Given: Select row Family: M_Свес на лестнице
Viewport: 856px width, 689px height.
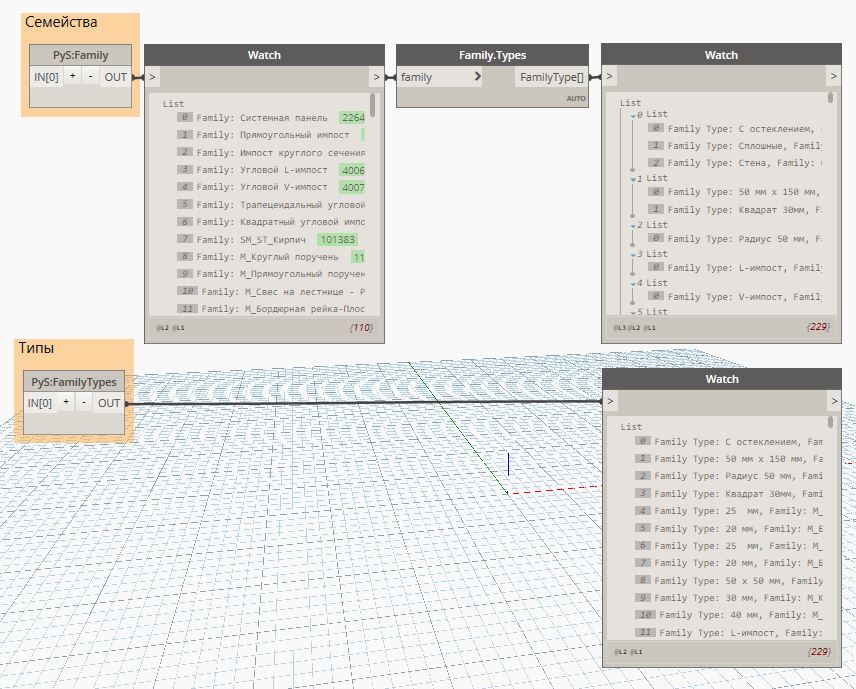Looking at the screenshot, I should [x=271, y=292].
